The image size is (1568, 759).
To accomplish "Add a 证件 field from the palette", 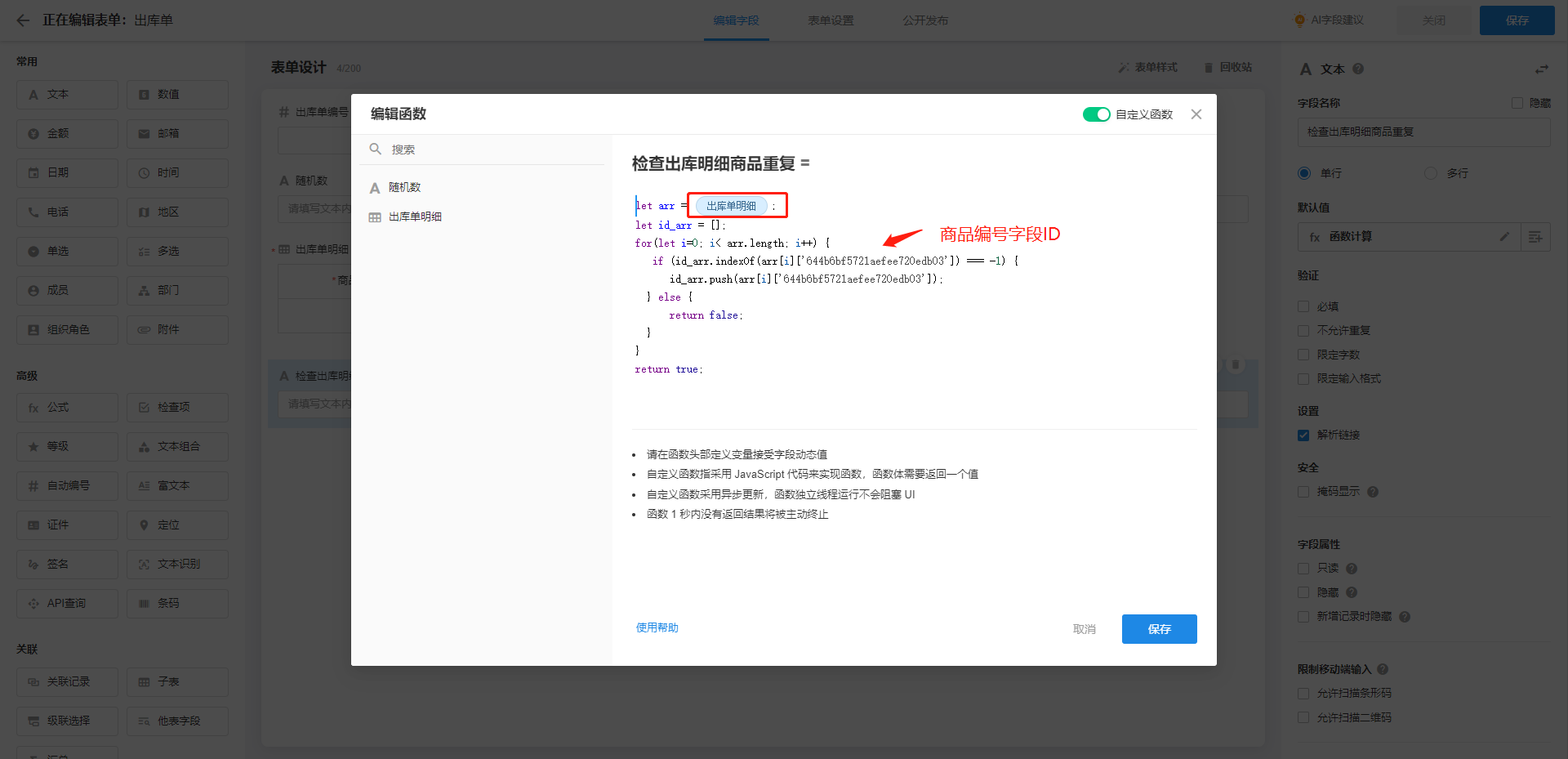I will click(x=68, y=525).
